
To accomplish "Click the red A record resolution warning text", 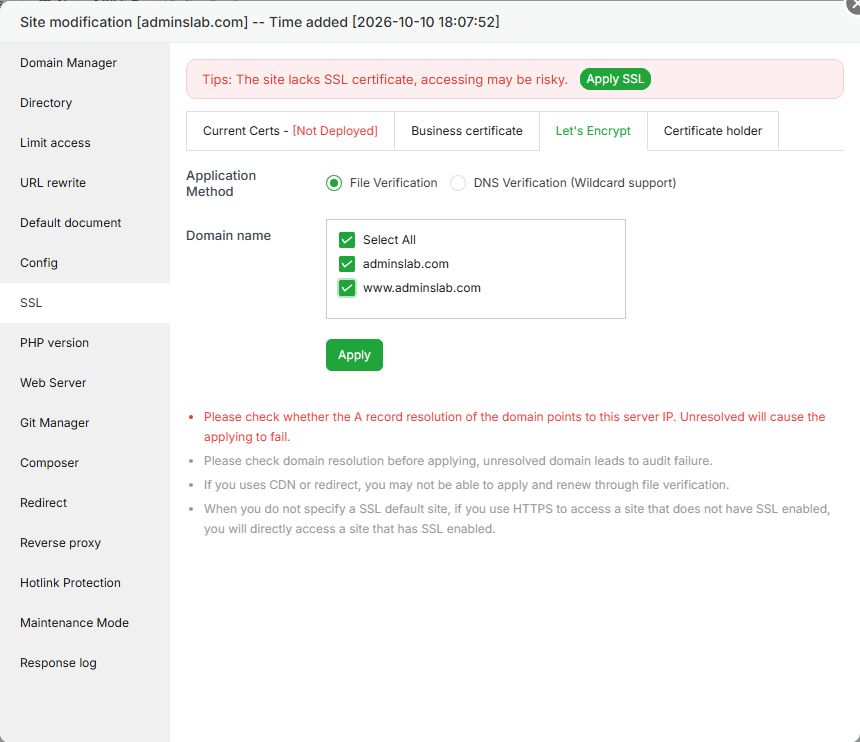I will coord(514,427).
